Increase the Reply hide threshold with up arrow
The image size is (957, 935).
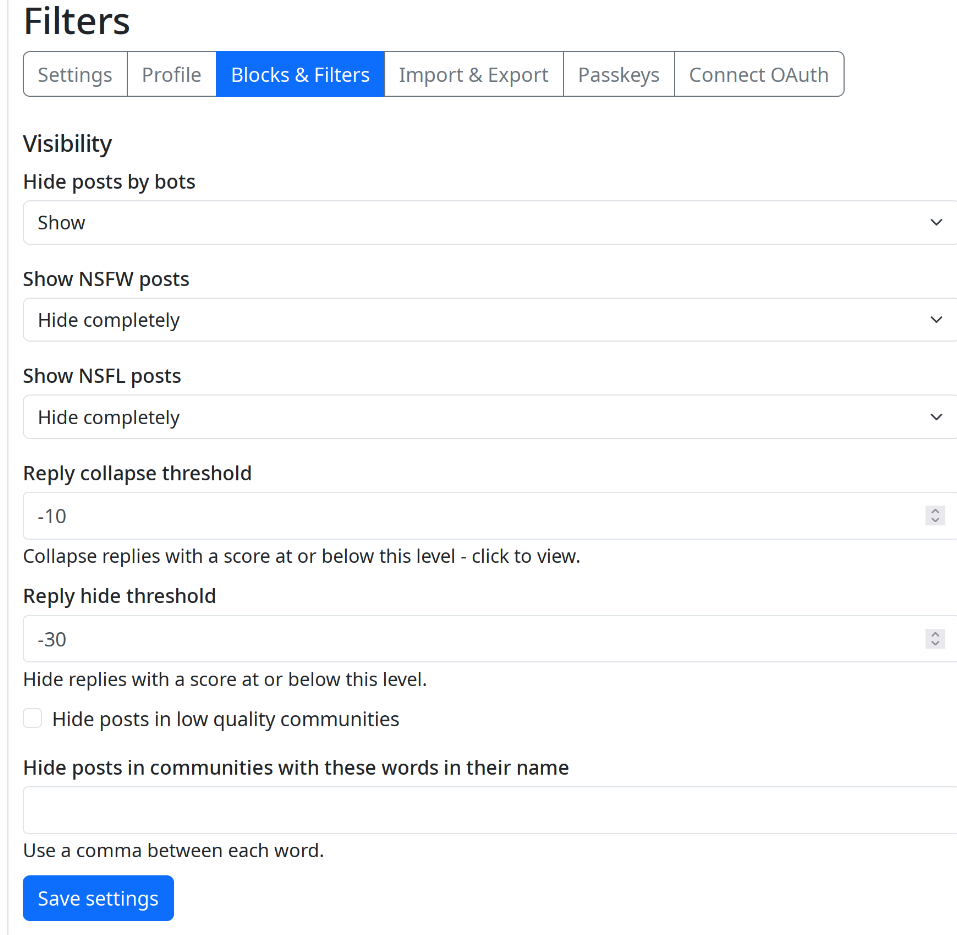935,634
